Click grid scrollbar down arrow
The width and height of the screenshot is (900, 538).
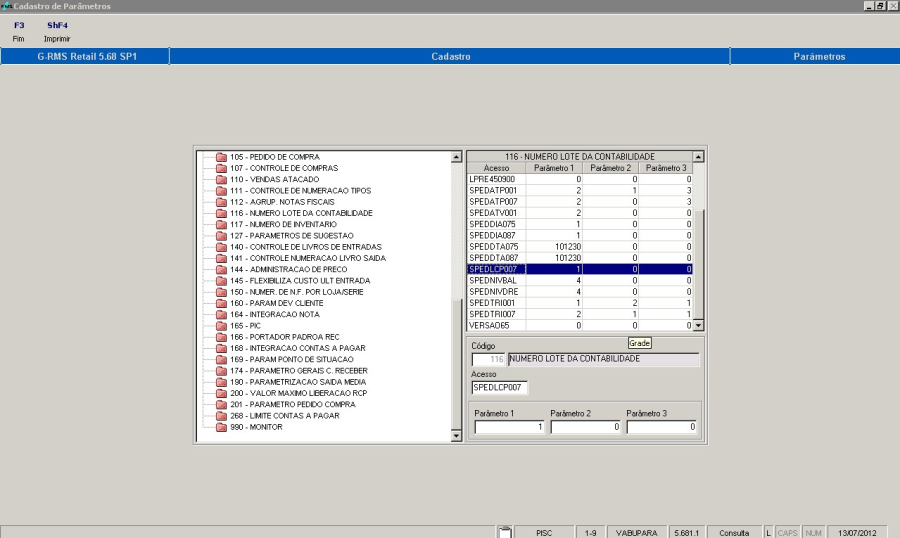(x=699, y=326)
